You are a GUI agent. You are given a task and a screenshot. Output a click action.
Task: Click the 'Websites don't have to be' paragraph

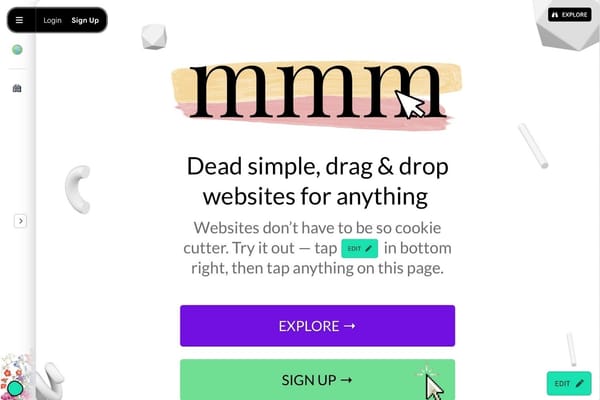point(318,248)
